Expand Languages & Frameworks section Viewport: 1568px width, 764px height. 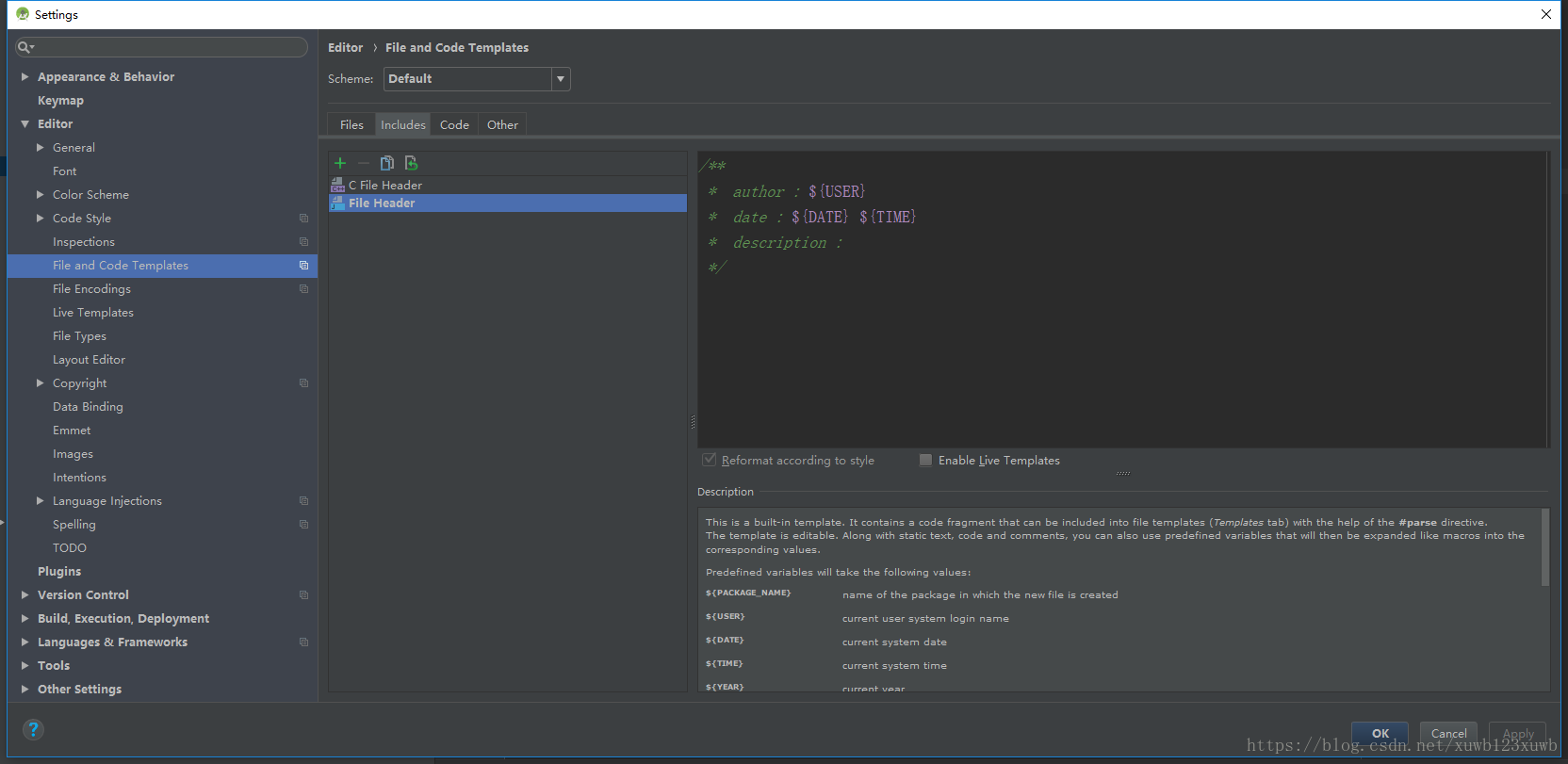click(25, 642)
